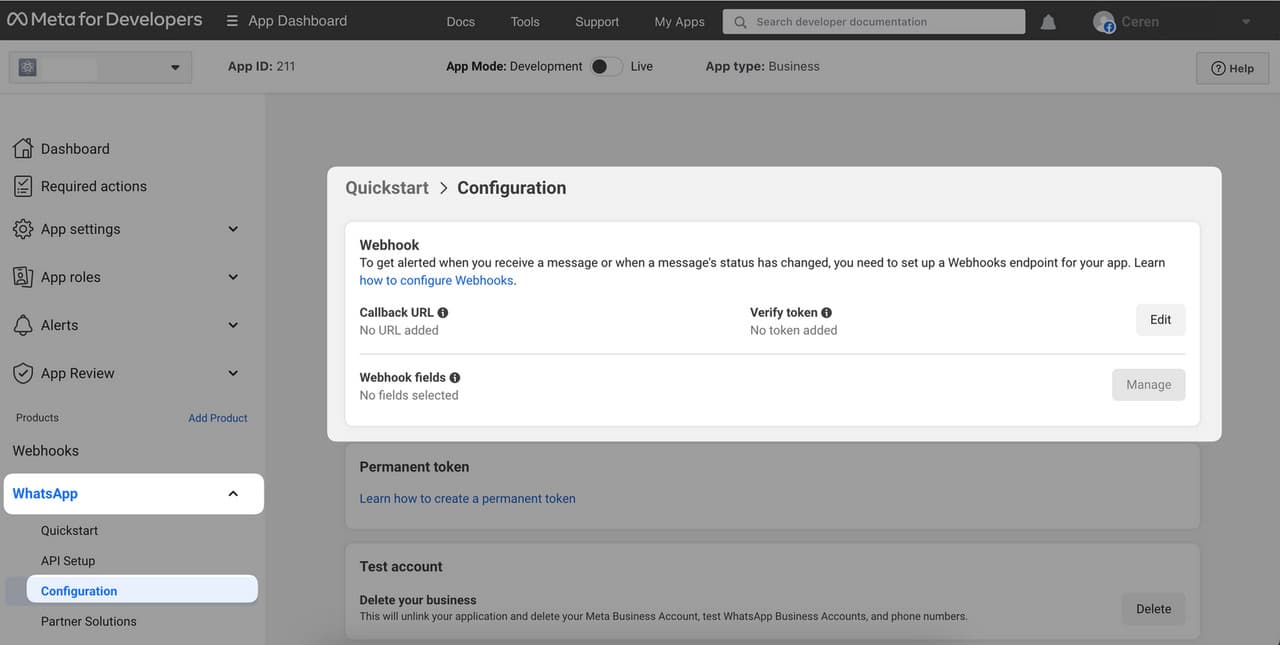Image resolution: width=1280 pixels, height=645 pixels.
Task: Select Quickstart under WhatsApp
Action: [x=69, y=531]
